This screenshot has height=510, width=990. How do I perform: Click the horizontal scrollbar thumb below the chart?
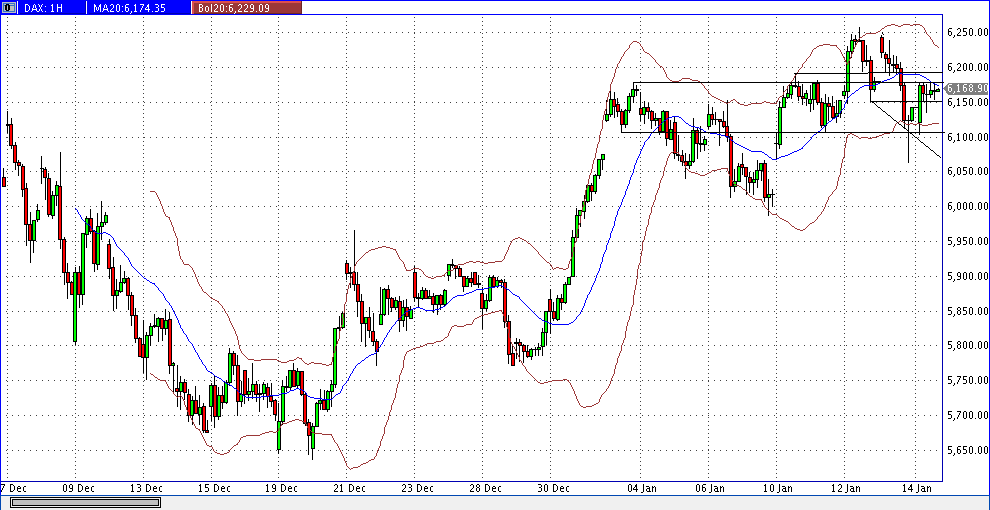click(x=86, y=502)
